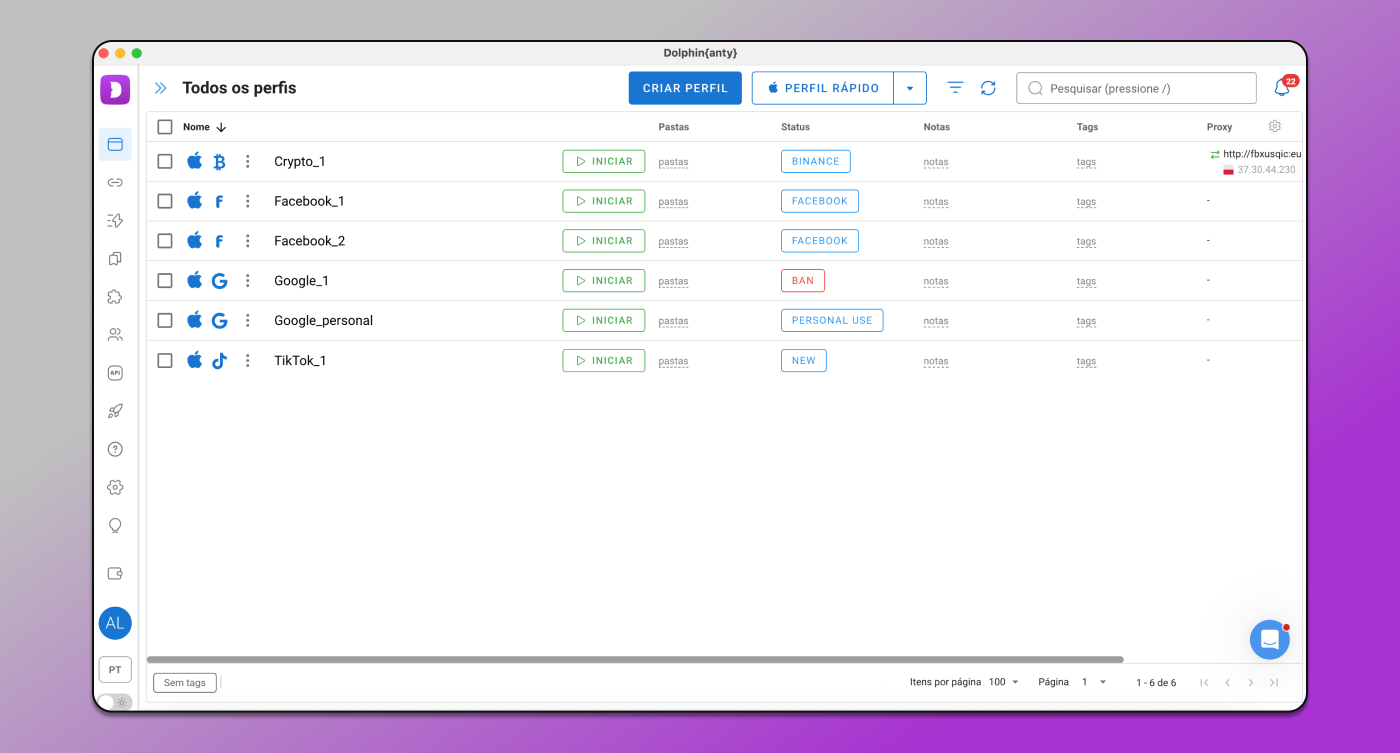The height and width of the screenshot is (753, 1400).
Task: Open the PT language selector
Action: [x=115, y=670]
